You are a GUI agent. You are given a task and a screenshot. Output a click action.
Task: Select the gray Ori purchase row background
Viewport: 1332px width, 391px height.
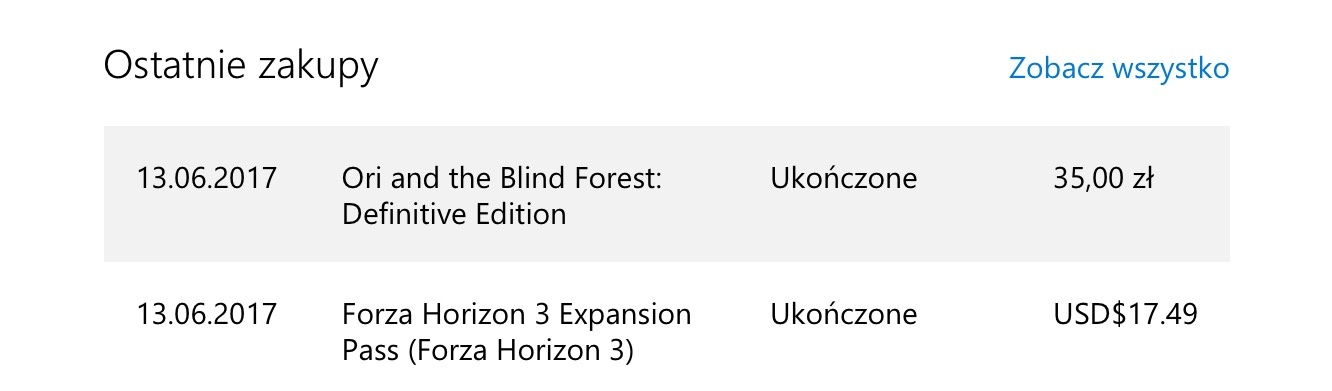pyautogui.click(x=667, y=194)
